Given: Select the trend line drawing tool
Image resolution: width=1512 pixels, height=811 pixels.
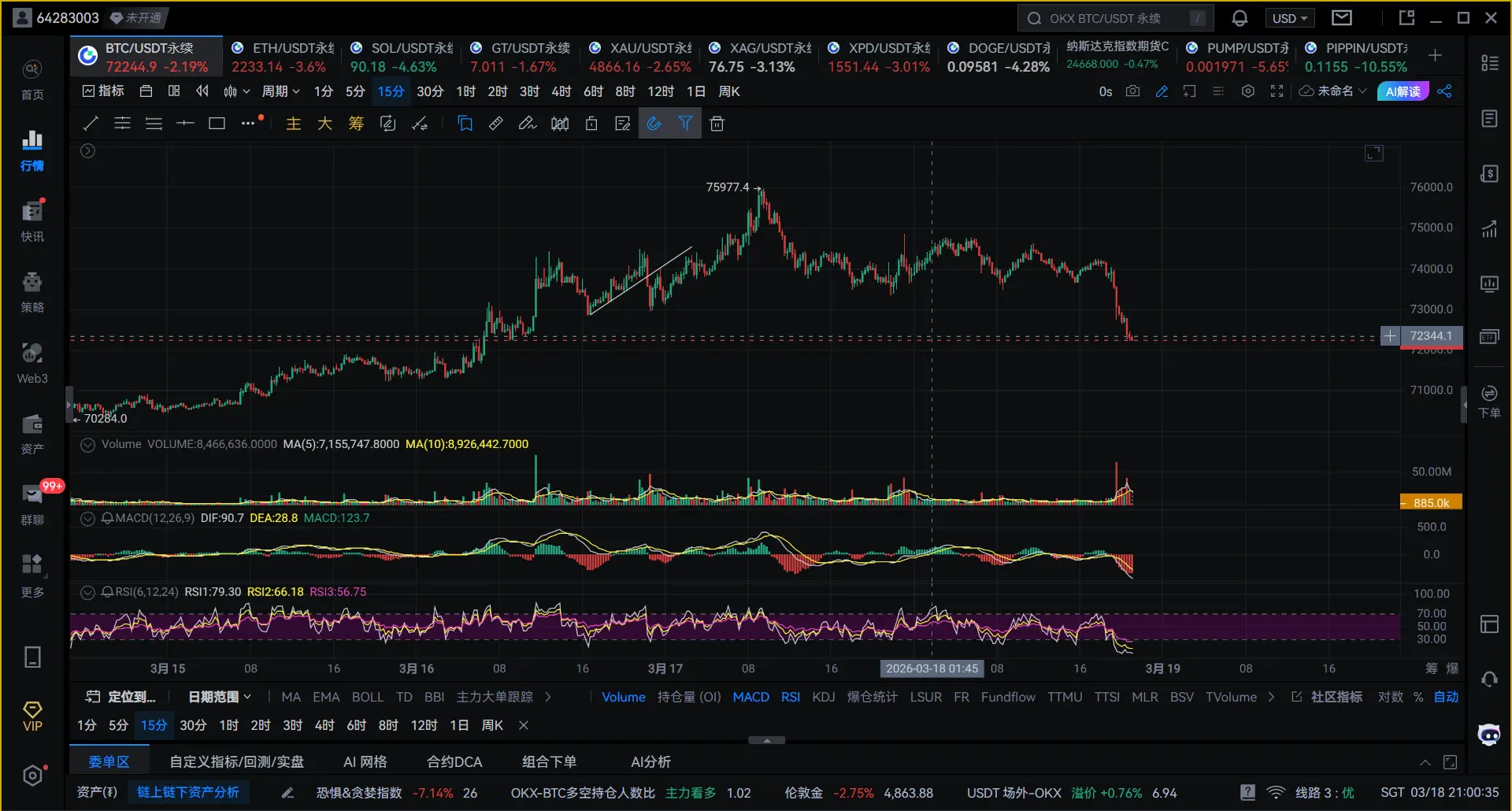Looking at the screenshot, I should tap(91, 124).
